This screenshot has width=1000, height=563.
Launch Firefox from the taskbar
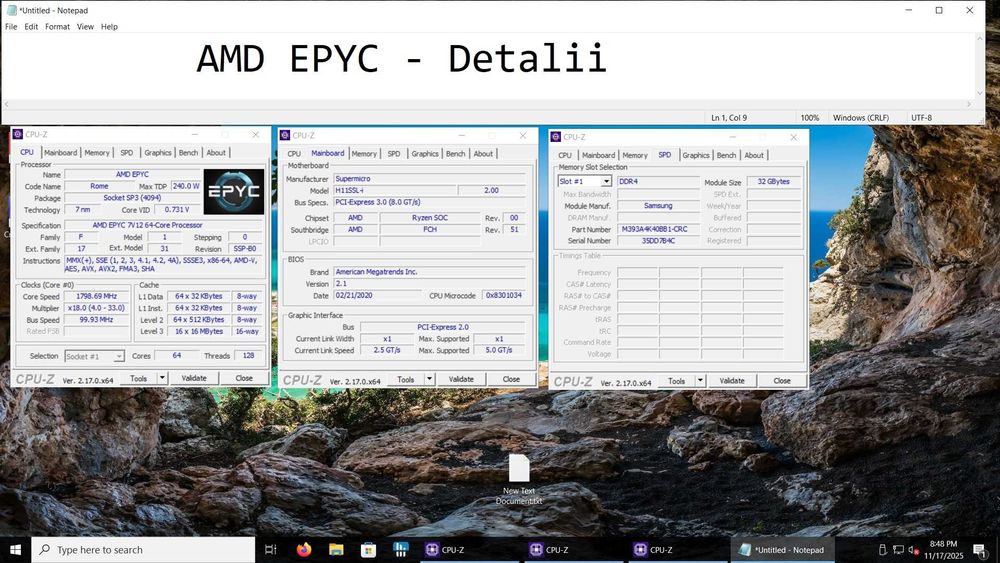point(304,550)
